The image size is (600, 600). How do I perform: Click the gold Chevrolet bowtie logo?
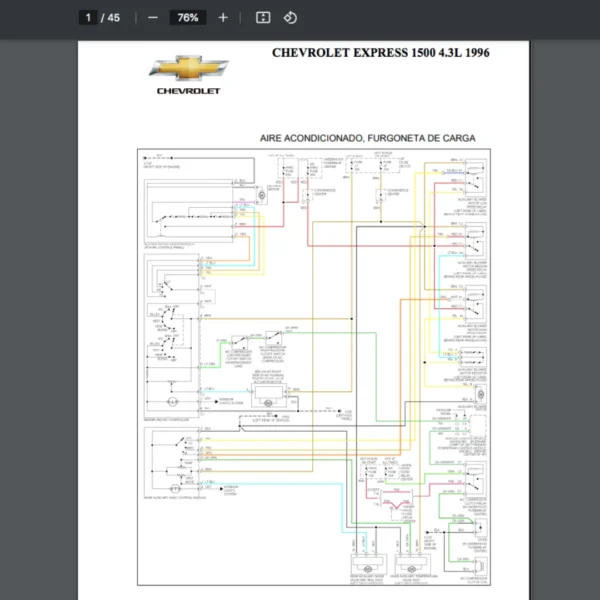pos(189,69)
